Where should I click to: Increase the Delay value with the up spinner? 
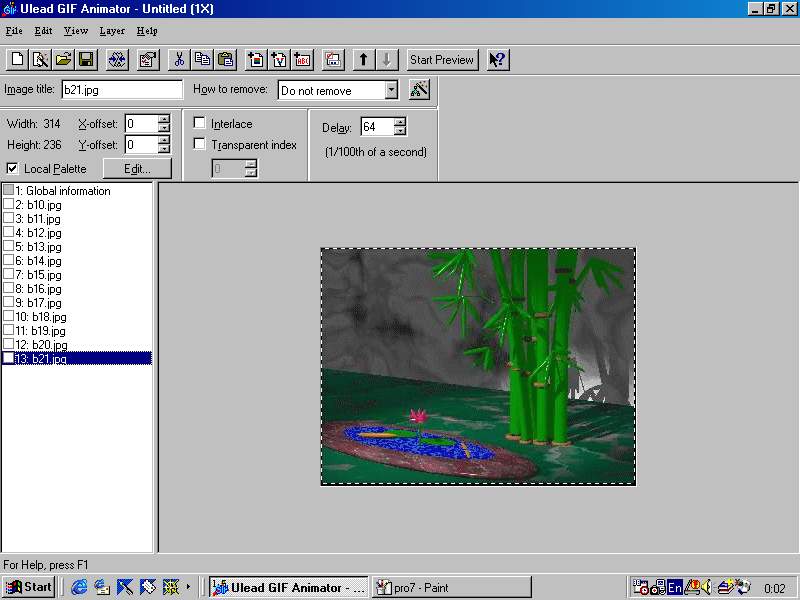click(x=400, y=122)
